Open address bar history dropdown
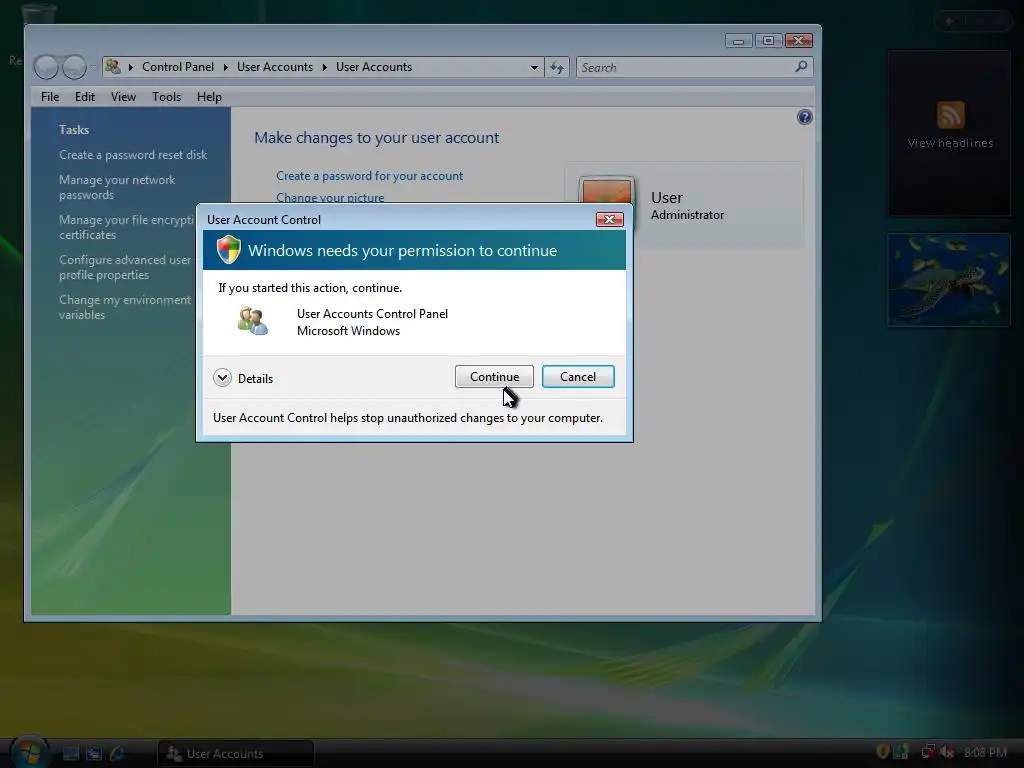Screen dimensions: 1024x768 534,67
